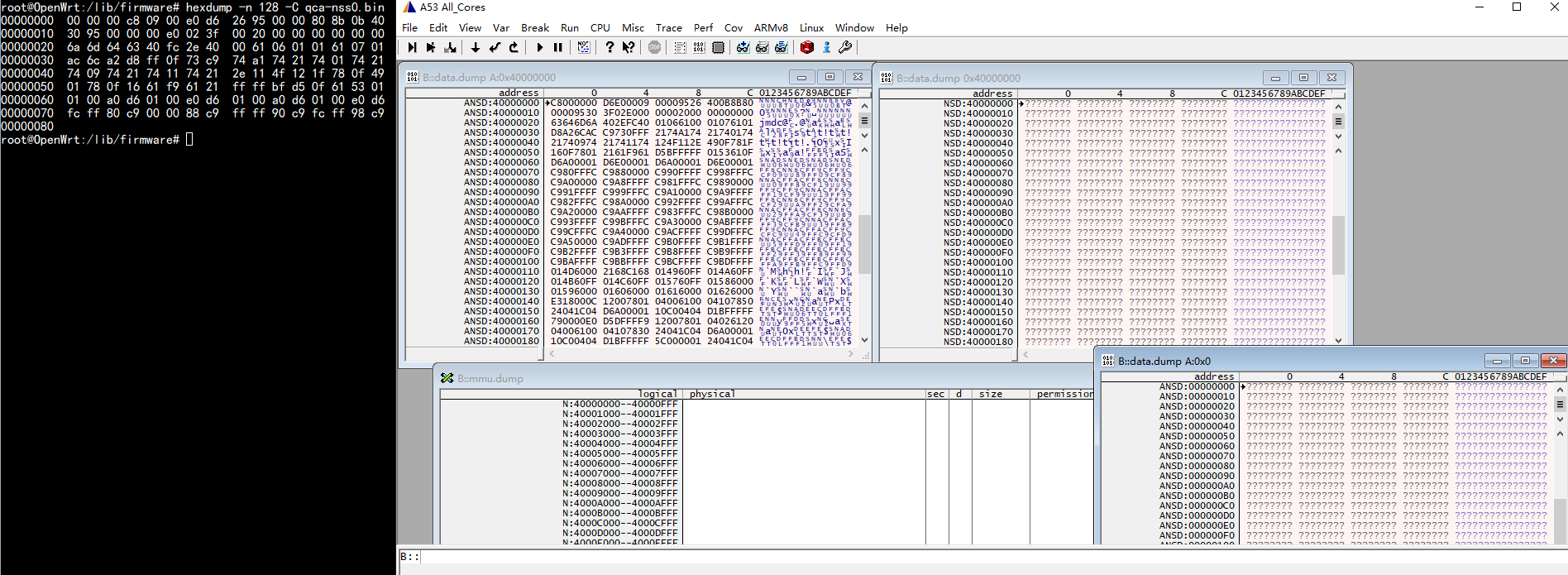The height and width of the screenshot is (575, 1568).
Task: Click the top up arrow in A:0x0 dump scrollbar
Action: pyautogui.click(x=1560, y=389)
